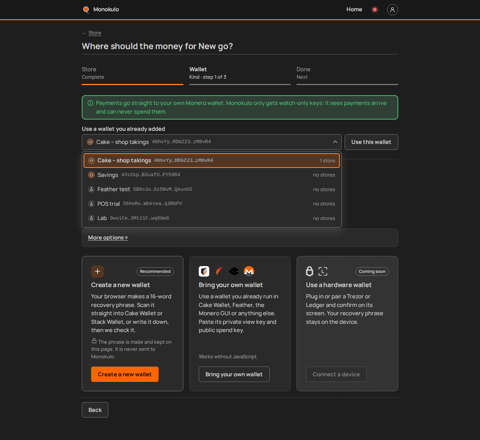Click the 'Use a wallet you already added' label
This screenshot has height=440, width=480.
tap(123, 129)
